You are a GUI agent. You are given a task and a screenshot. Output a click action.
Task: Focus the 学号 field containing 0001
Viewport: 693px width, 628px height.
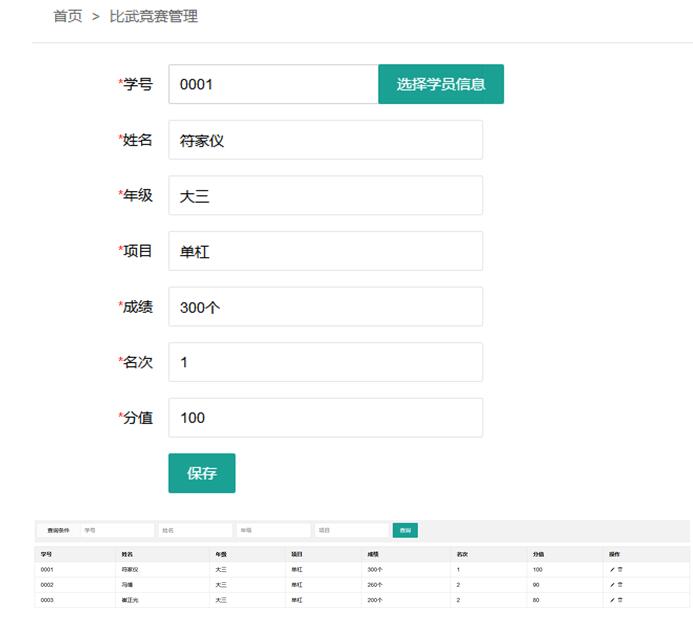click(272, 85)
